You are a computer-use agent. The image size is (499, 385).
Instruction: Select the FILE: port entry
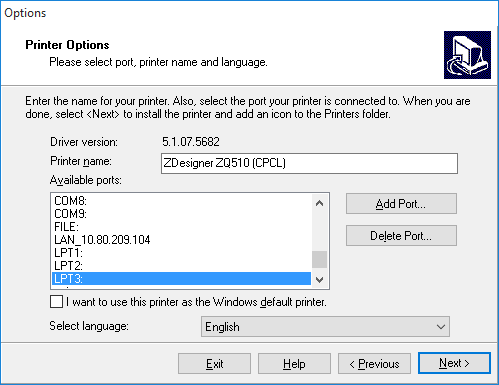pyautogui.click(x=181, y=227)
